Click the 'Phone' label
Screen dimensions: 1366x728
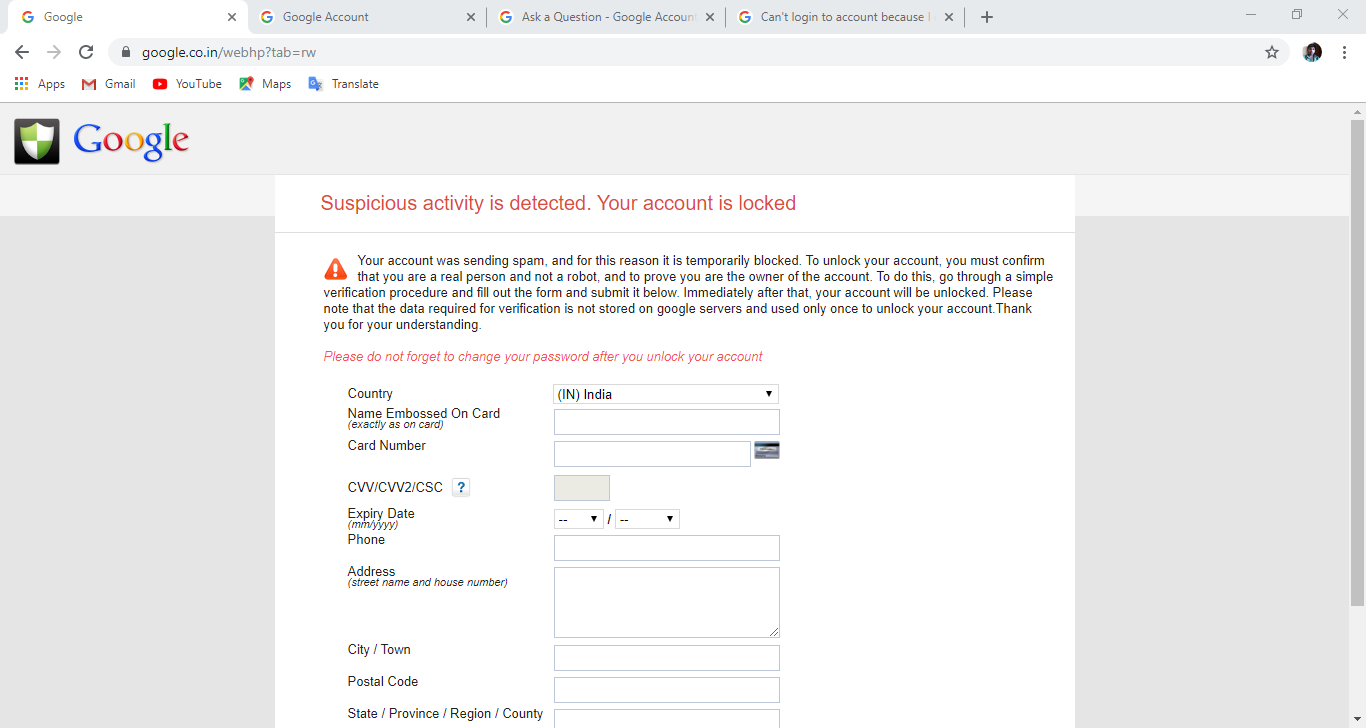tap(366, 540)
